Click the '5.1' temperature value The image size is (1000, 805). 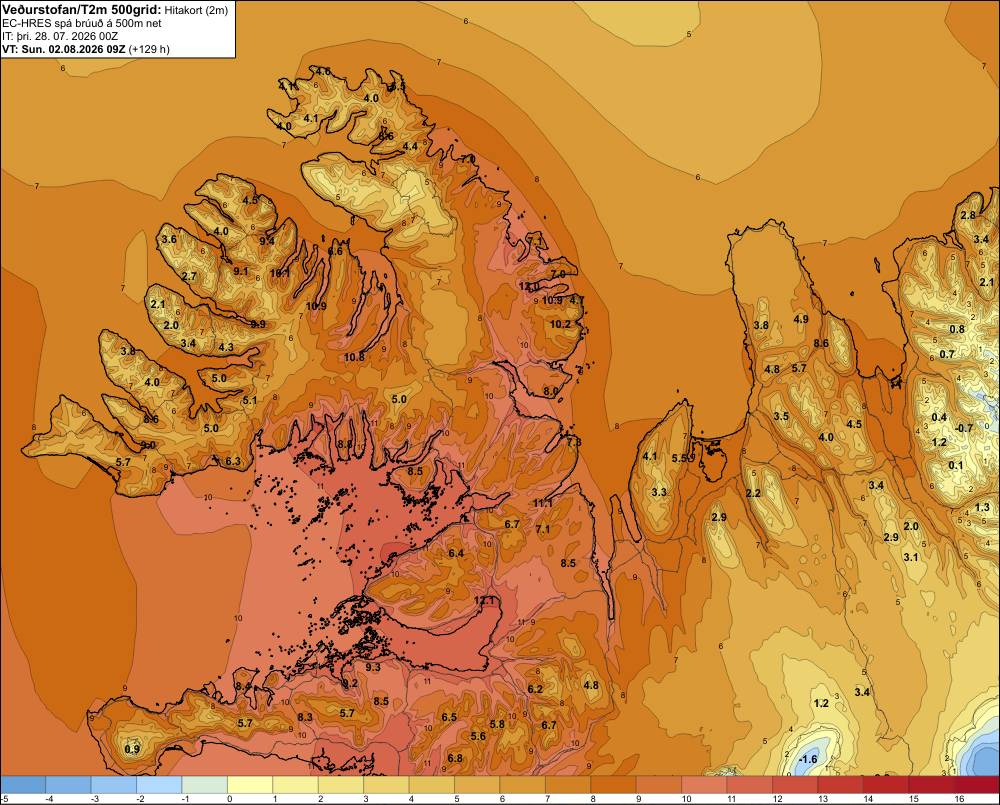tap(249, 401)
